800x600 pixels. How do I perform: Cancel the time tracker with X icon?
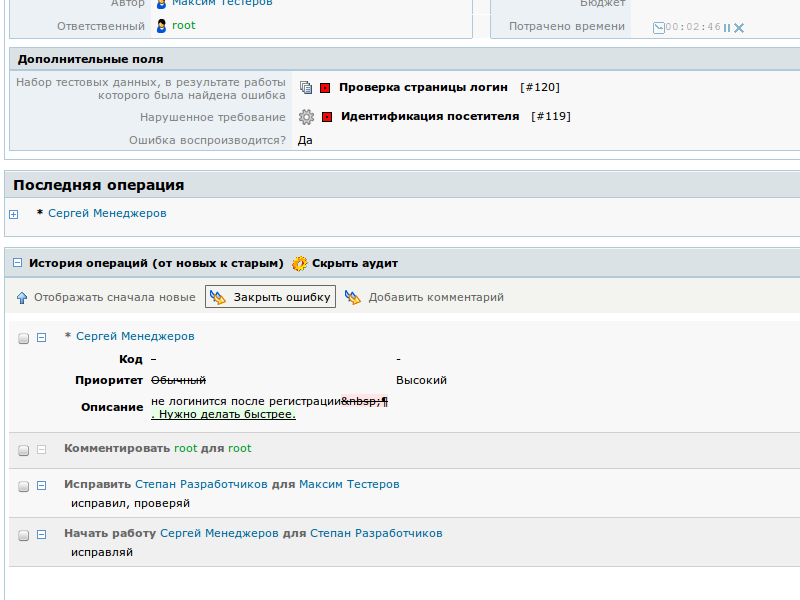pos(739,27)
